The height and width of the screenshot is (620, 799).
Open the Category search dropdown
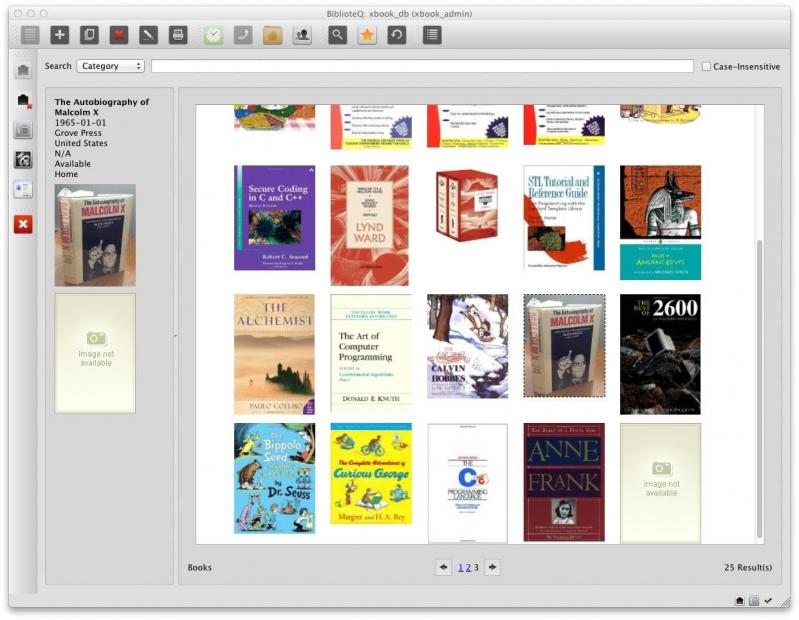(x=111, y=66)
